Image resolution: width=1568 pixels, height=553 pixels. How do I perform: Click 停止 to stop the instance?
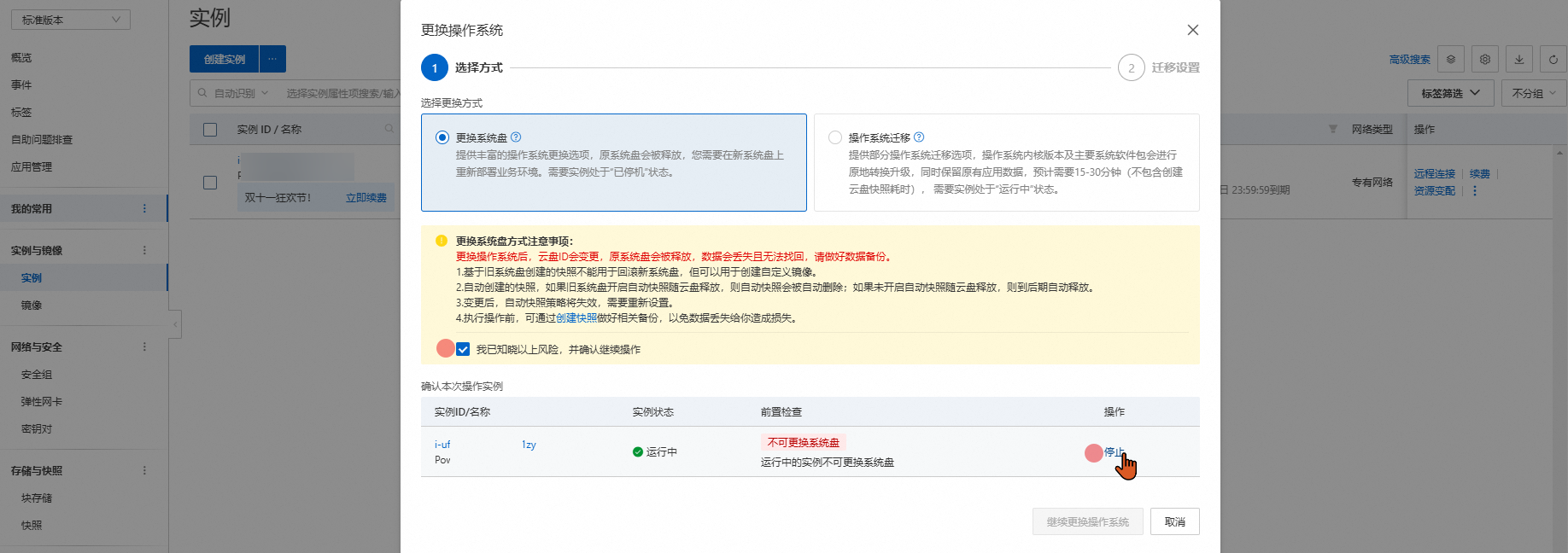[1114, 452]
